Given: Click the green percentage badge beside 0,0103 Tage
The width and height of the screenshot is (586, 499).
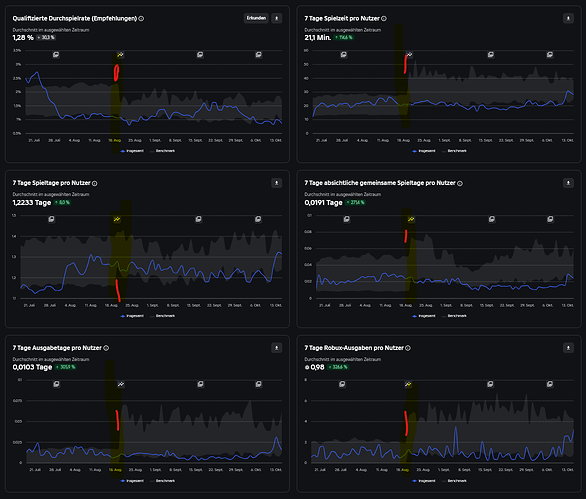Looking at the screenshot, I should (x=66, y=367).
